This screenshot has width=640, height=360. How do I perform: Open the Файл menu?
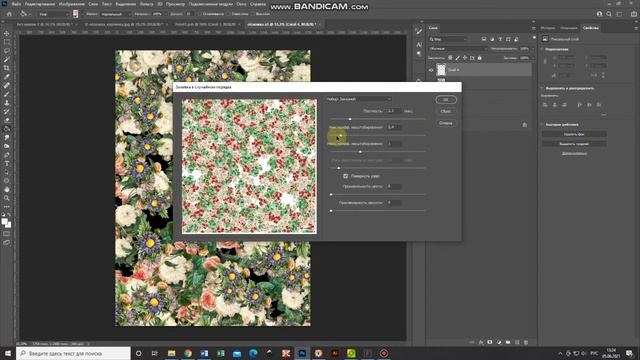pyautogui.click(x=16, y=4)
